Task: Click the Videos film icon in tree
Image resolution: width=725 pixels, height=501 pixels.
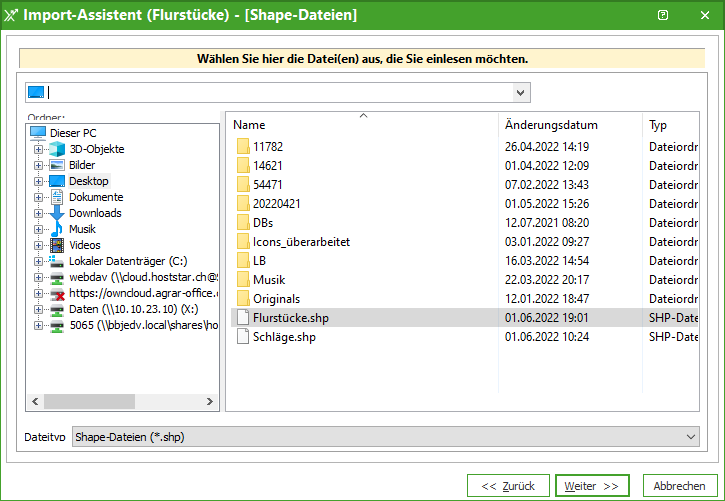Action: 57,245
